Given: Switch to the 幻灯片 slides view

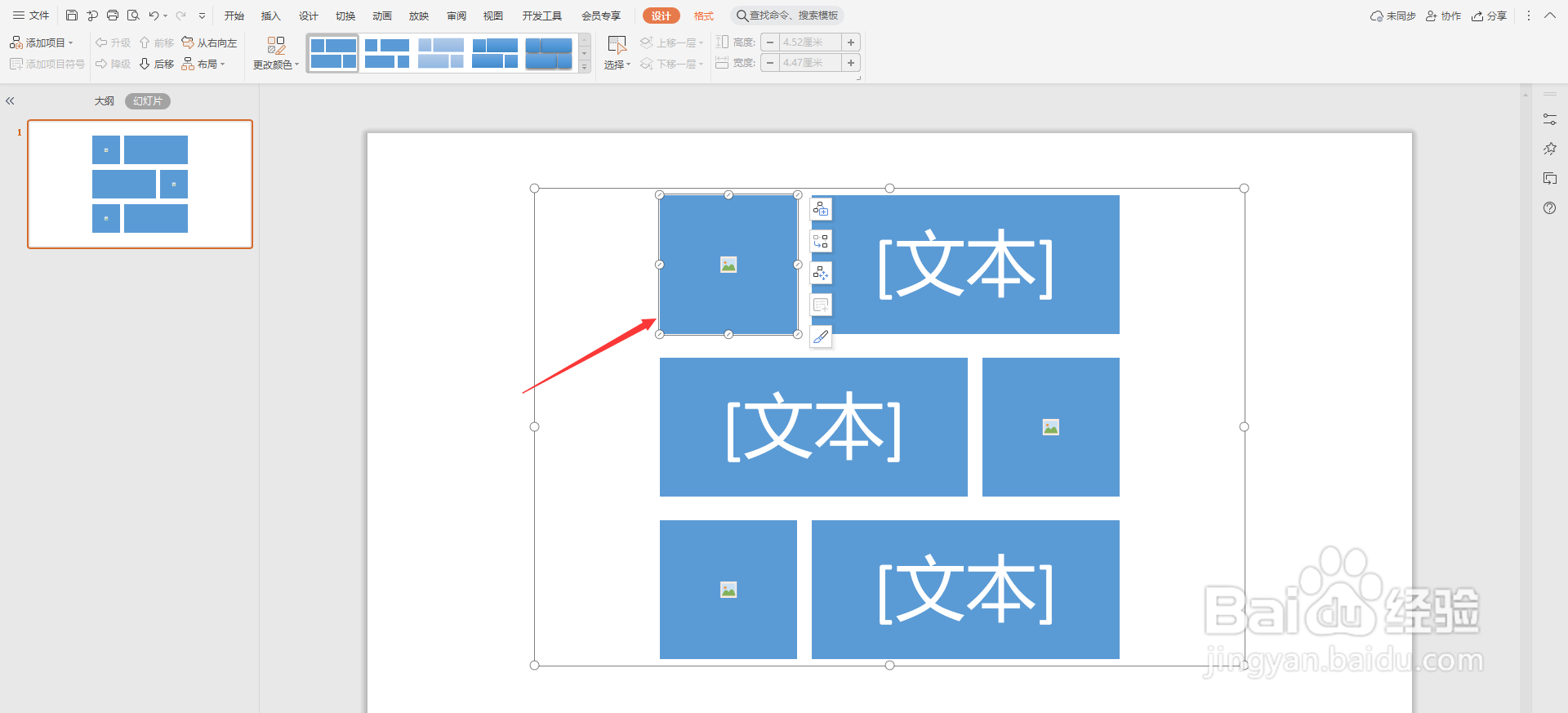Looking at the screenshot, I should coord(148,101).
